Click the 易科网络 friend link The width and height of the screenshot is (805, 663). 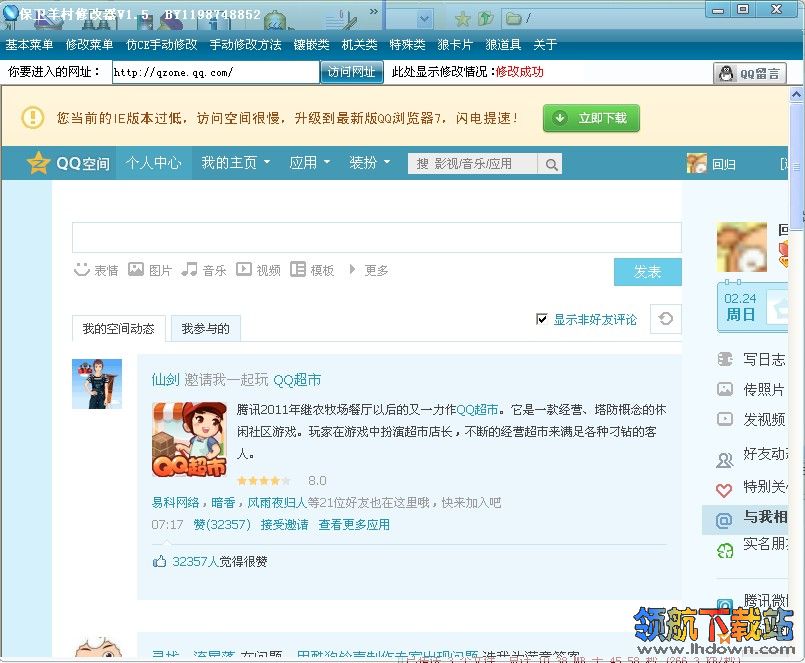pyautogui.click(x=176, y=502)
